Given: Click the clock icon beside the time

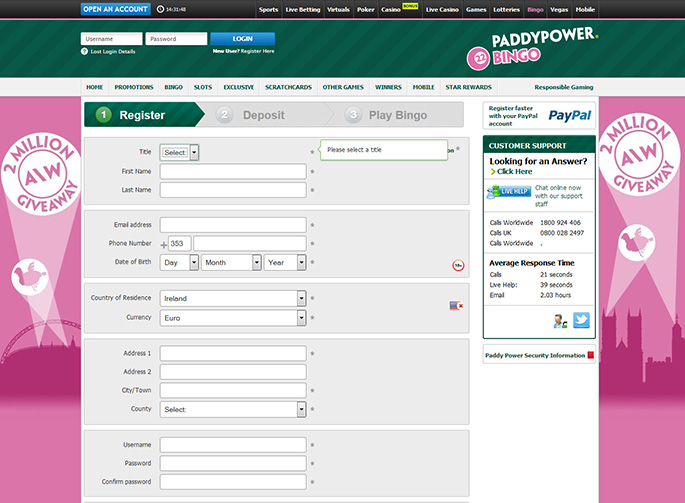Looking at the screenshot, I should click(x=160, y=9).
